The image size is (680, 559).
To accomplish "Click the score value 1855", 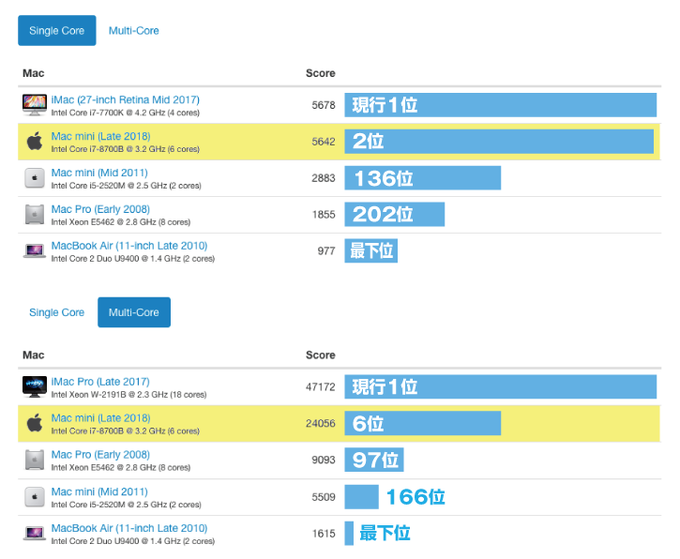I will point(324,214).
